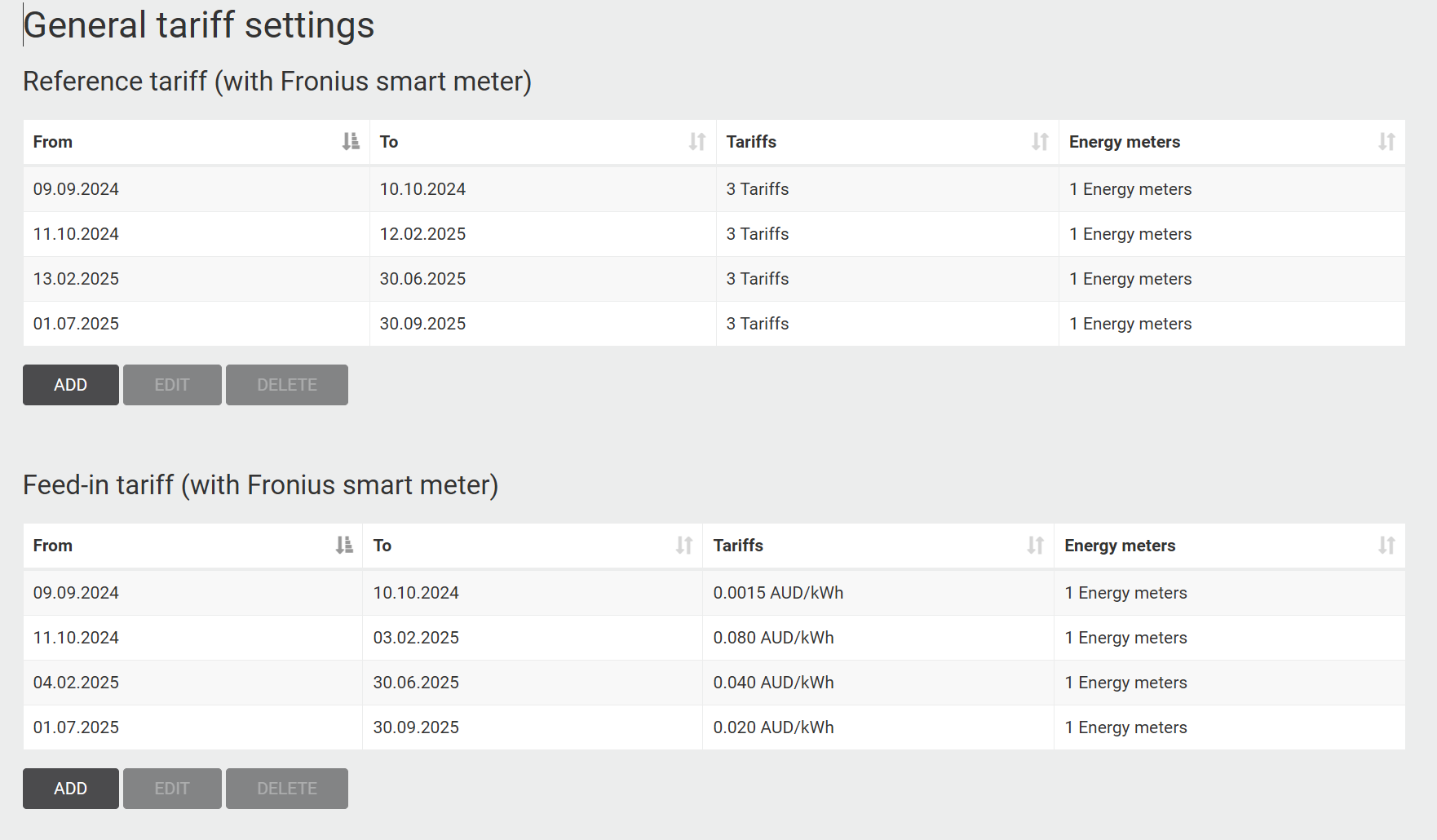Click sort icon in Feed-in tariff To column
The width and height of the screenshot is (1437, 840).
(684, 546)
